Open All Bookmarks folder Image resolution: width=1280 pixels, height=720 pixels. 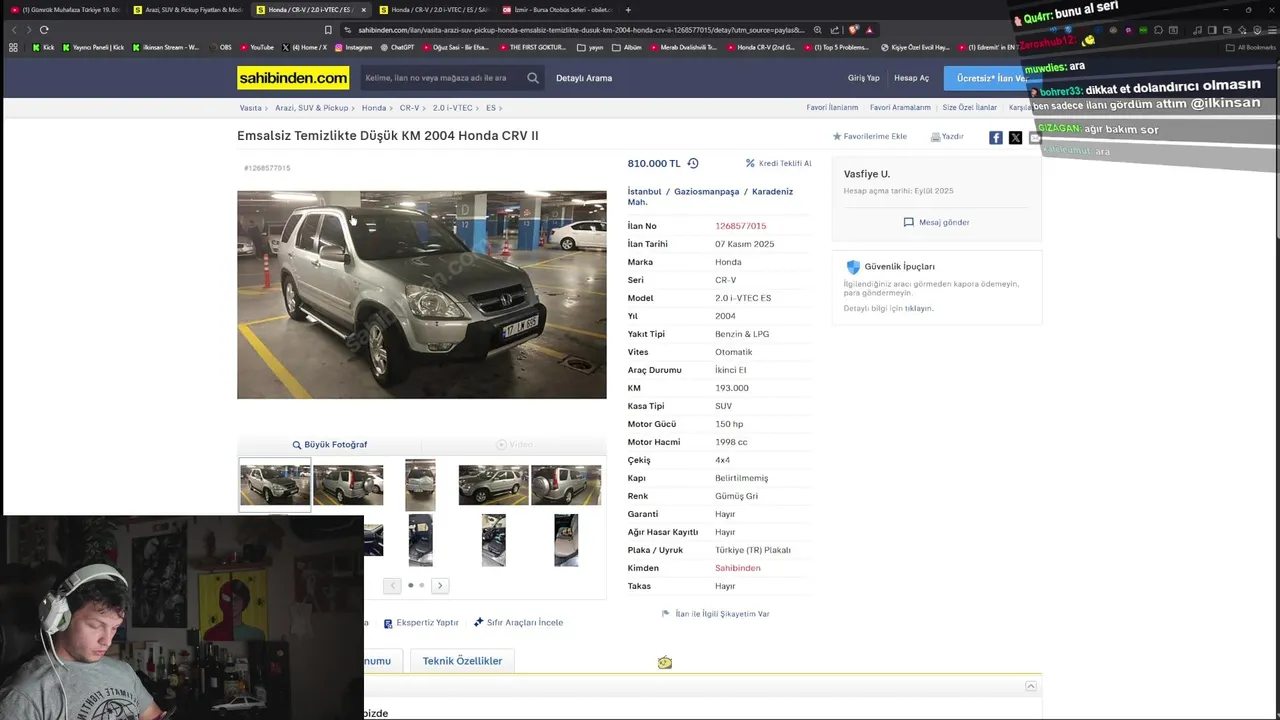point(1250,47)
